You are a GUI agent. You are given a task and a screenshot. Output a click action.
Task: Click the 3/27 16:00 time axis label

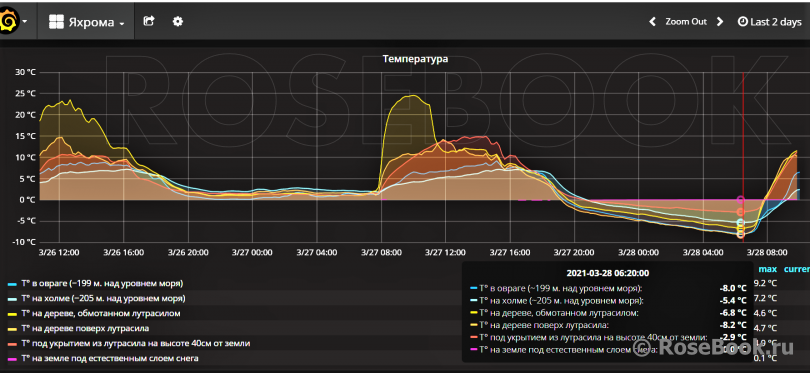[510, 253]
